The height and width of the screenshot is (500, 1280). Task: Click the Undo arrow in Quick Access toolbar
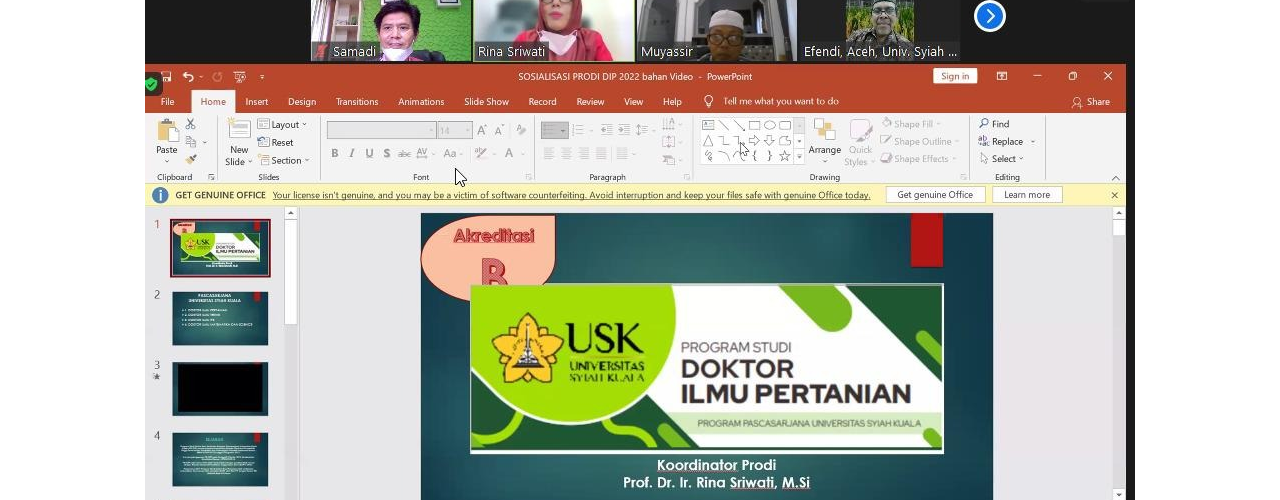point(187,77)
